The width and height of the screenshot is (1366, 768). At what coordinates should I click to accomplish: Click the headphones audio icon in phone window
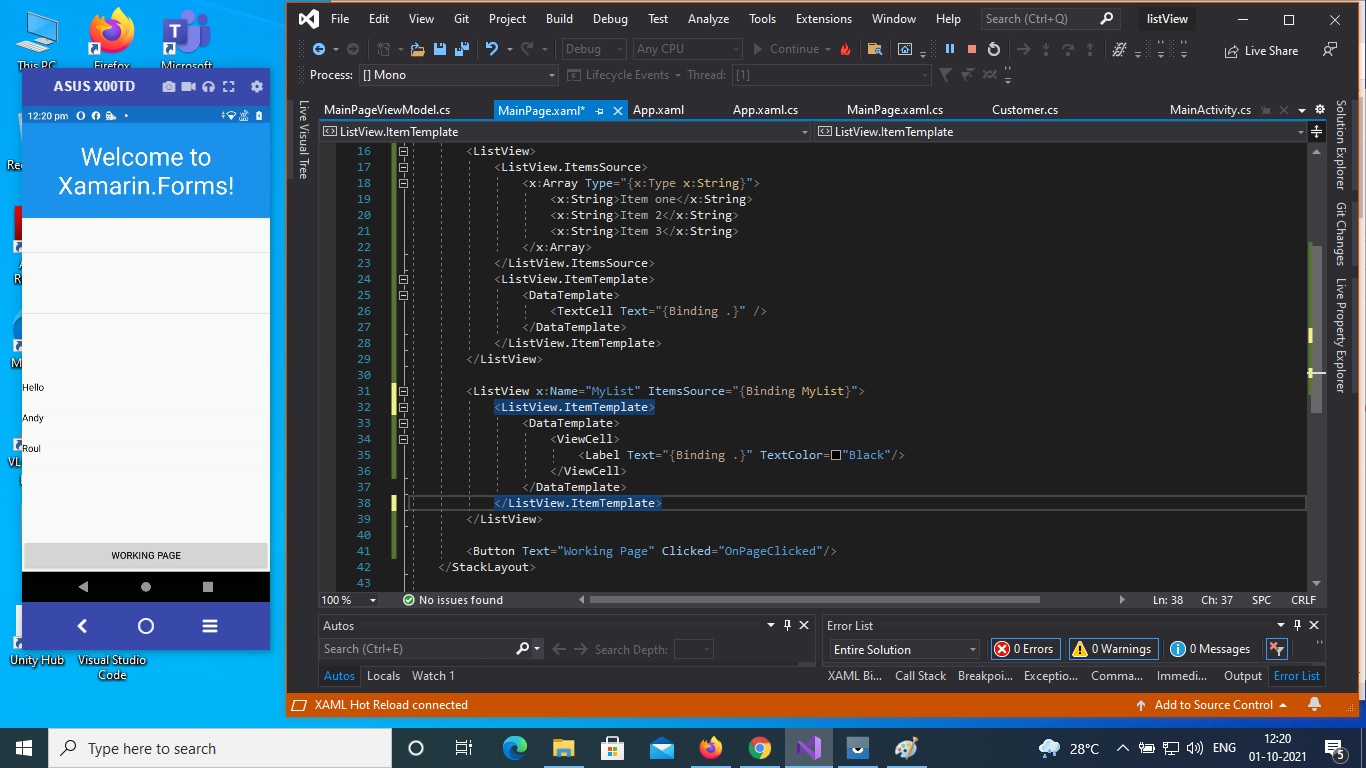click(x=209, y=87)
